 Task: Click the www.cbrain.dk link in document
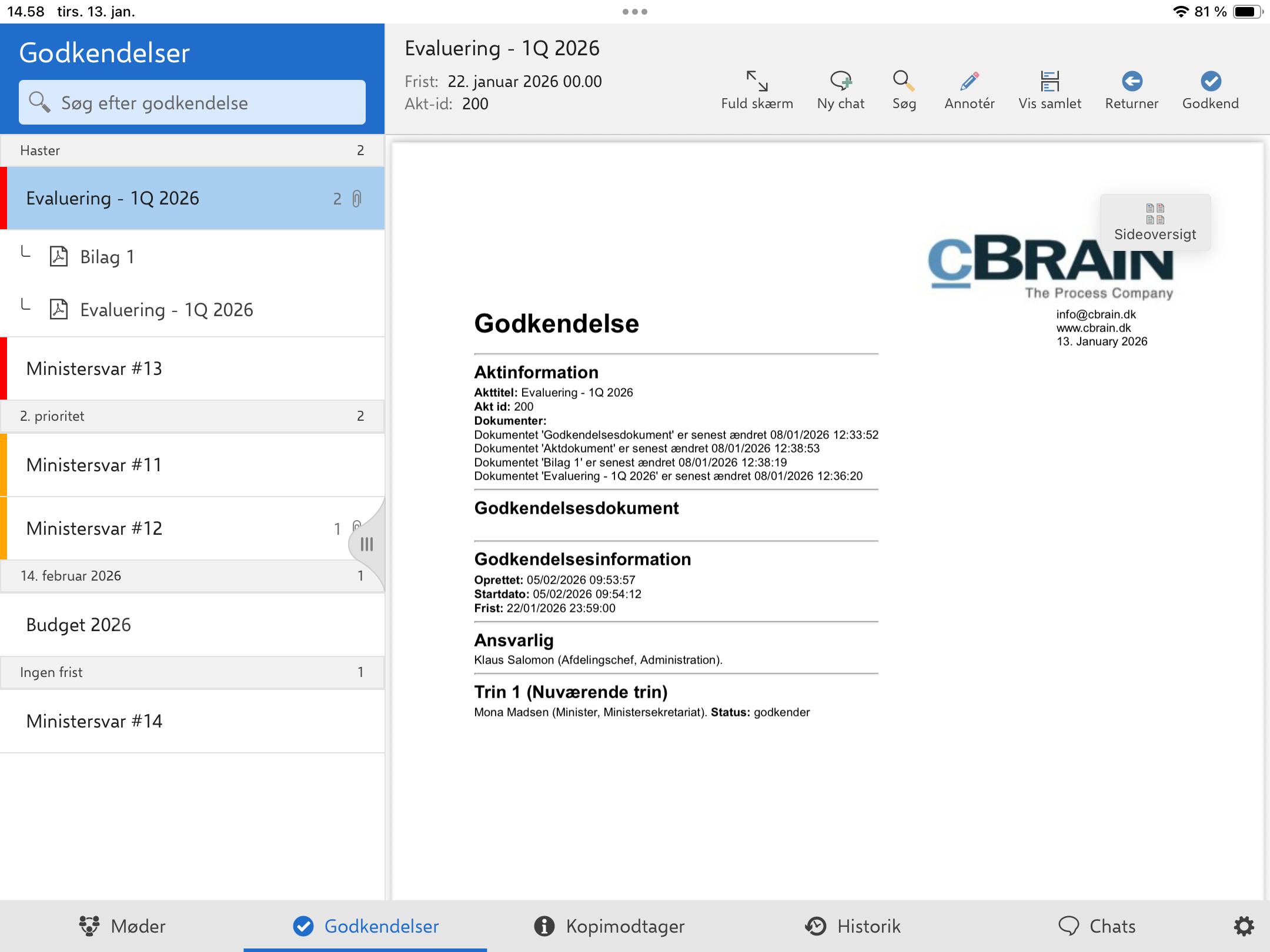point(1094,328)
